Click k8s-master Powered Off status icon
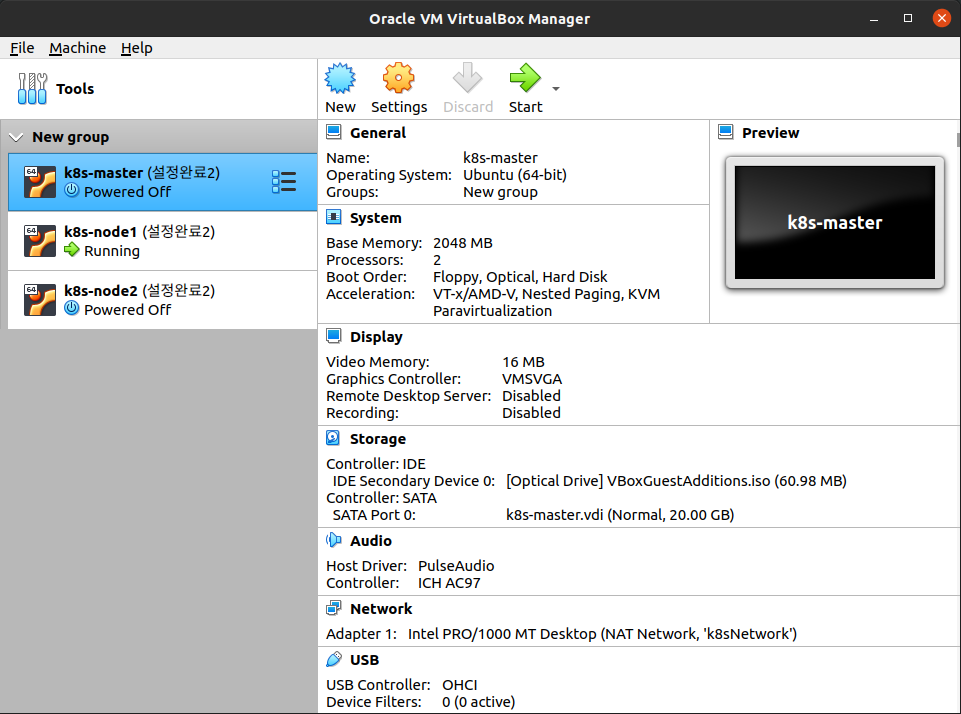 click(72, 191)
